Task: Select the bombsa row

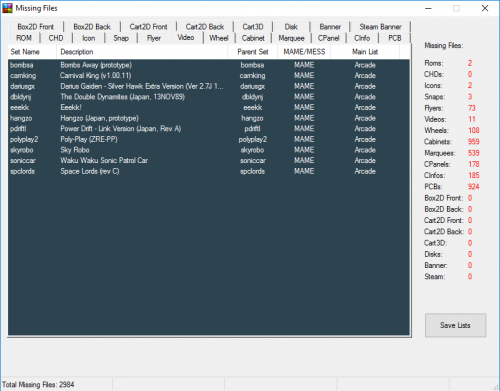Action: [209, 65]
